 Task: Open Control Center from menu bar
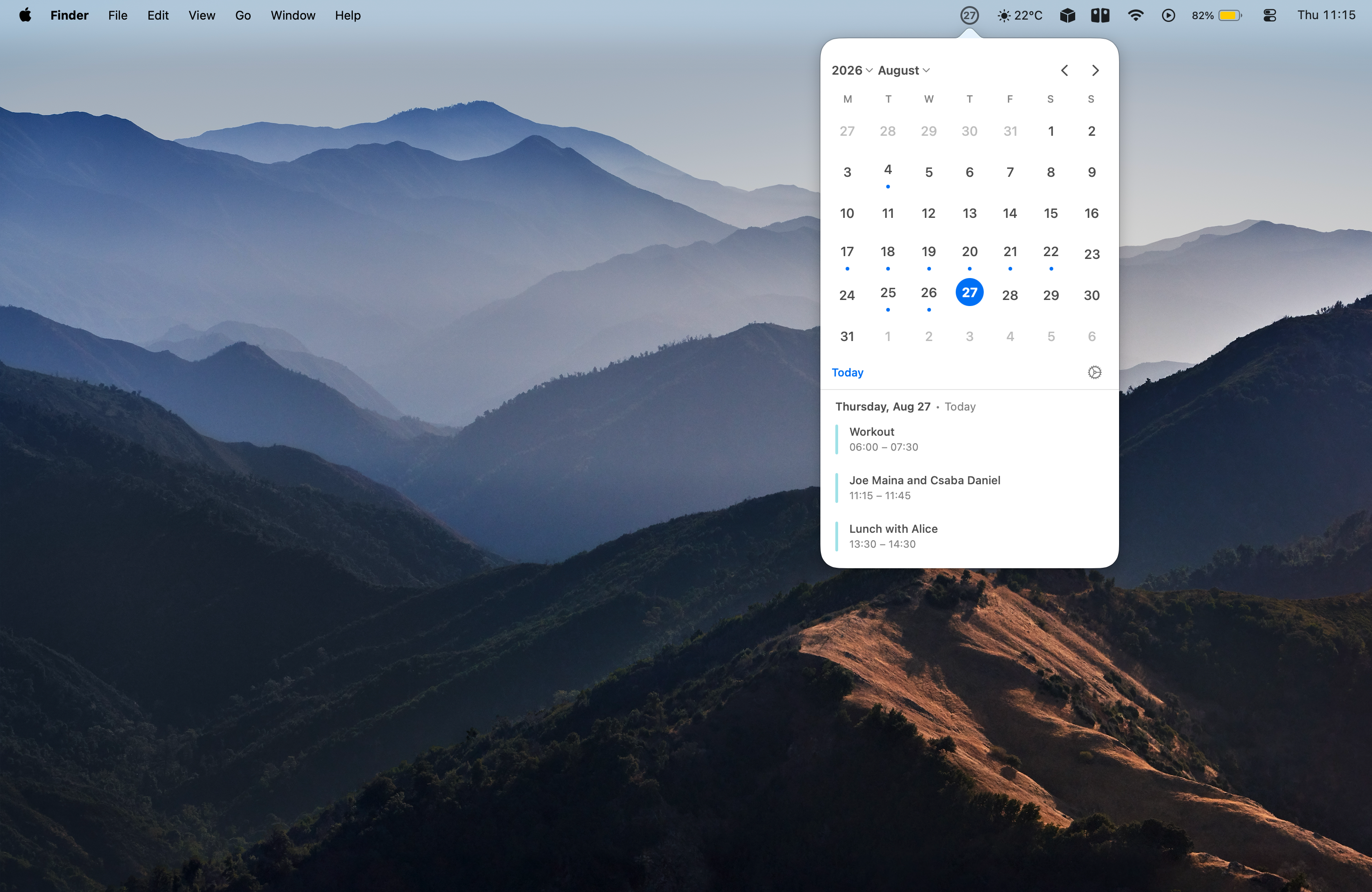(1269, 15)
